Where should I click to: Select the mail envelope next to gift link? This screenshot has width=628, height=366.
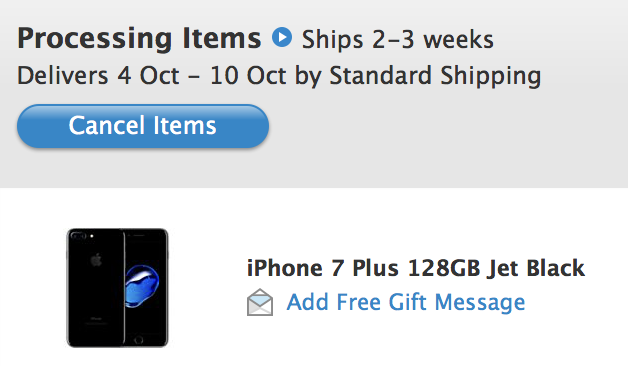pyautogui.click(x=260, y=302)
